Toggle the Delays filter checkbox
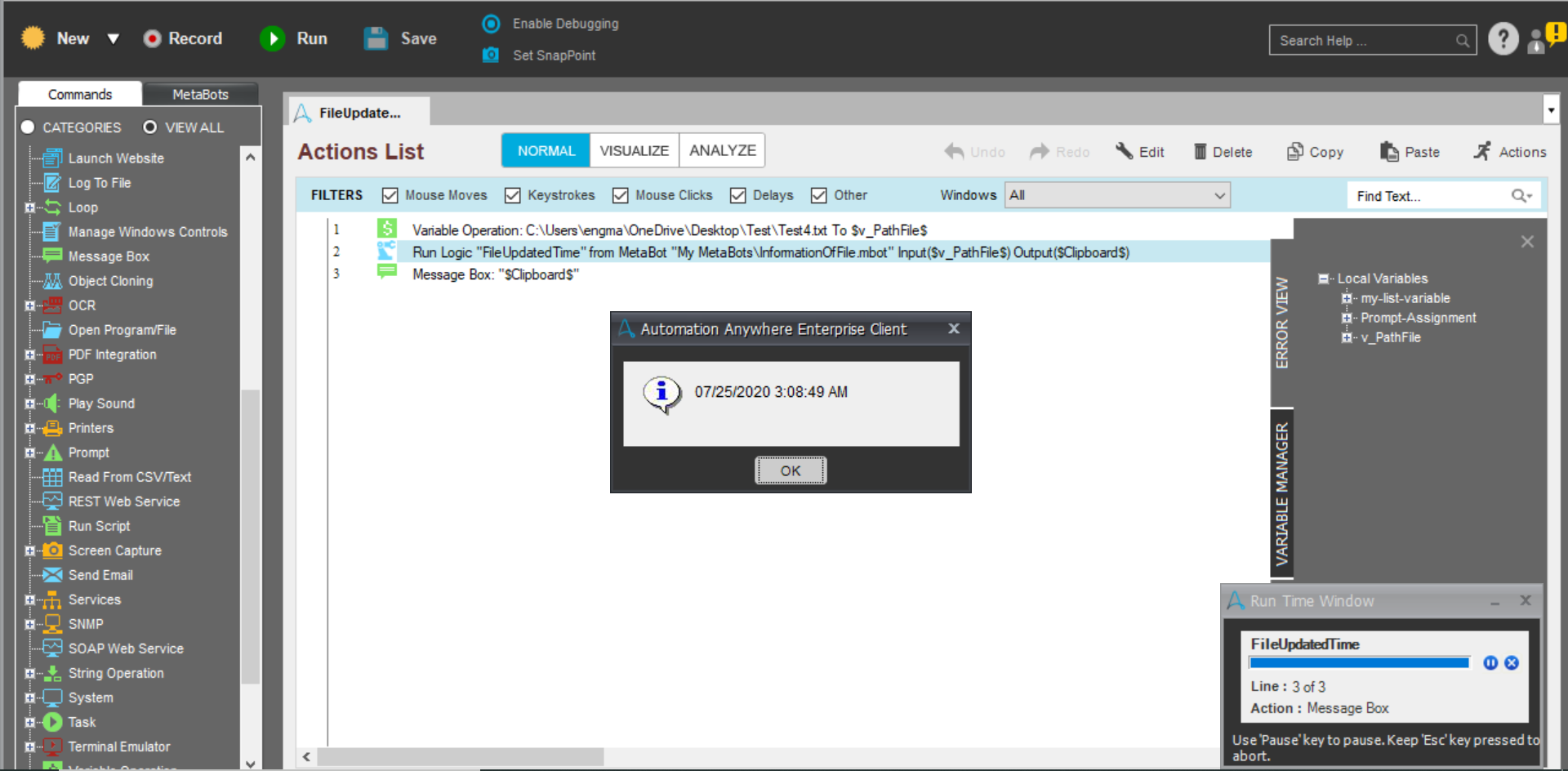This screenshot has height=771, width=1568. click(738, 195)
